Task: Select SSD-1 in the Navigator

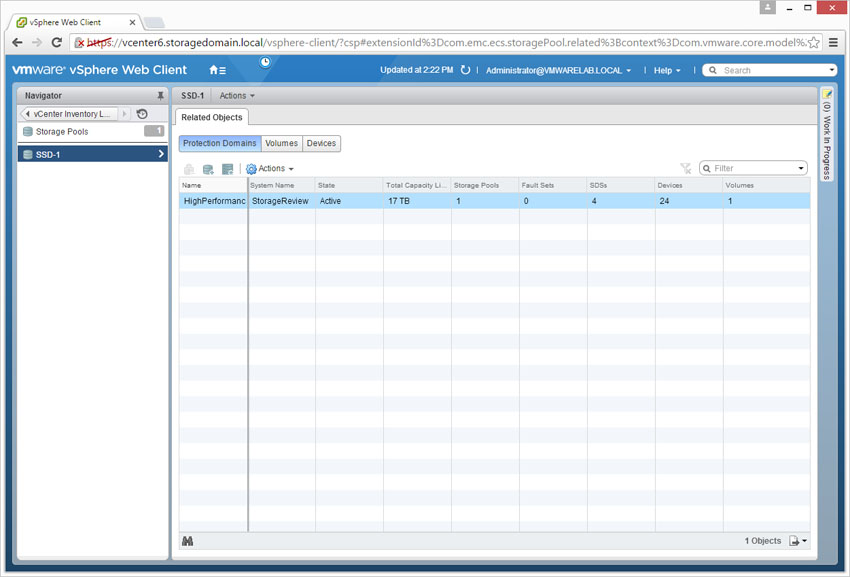Action: pyautogui.click(x=93, y=154)
